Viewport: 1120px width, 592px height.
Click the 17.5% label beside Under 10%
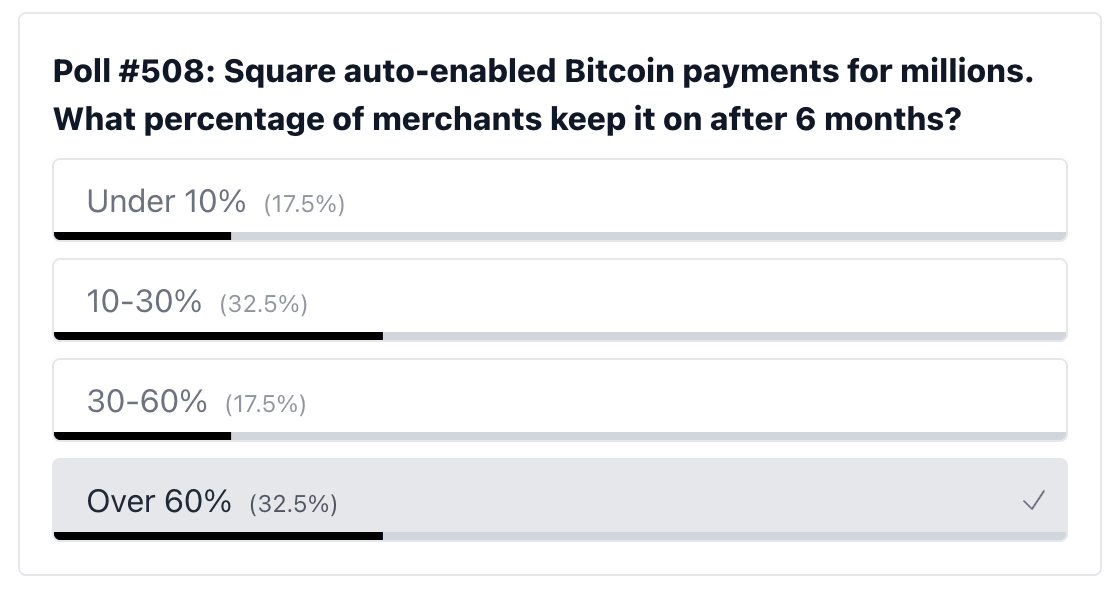pyautogui.click(x=304, y=204)
